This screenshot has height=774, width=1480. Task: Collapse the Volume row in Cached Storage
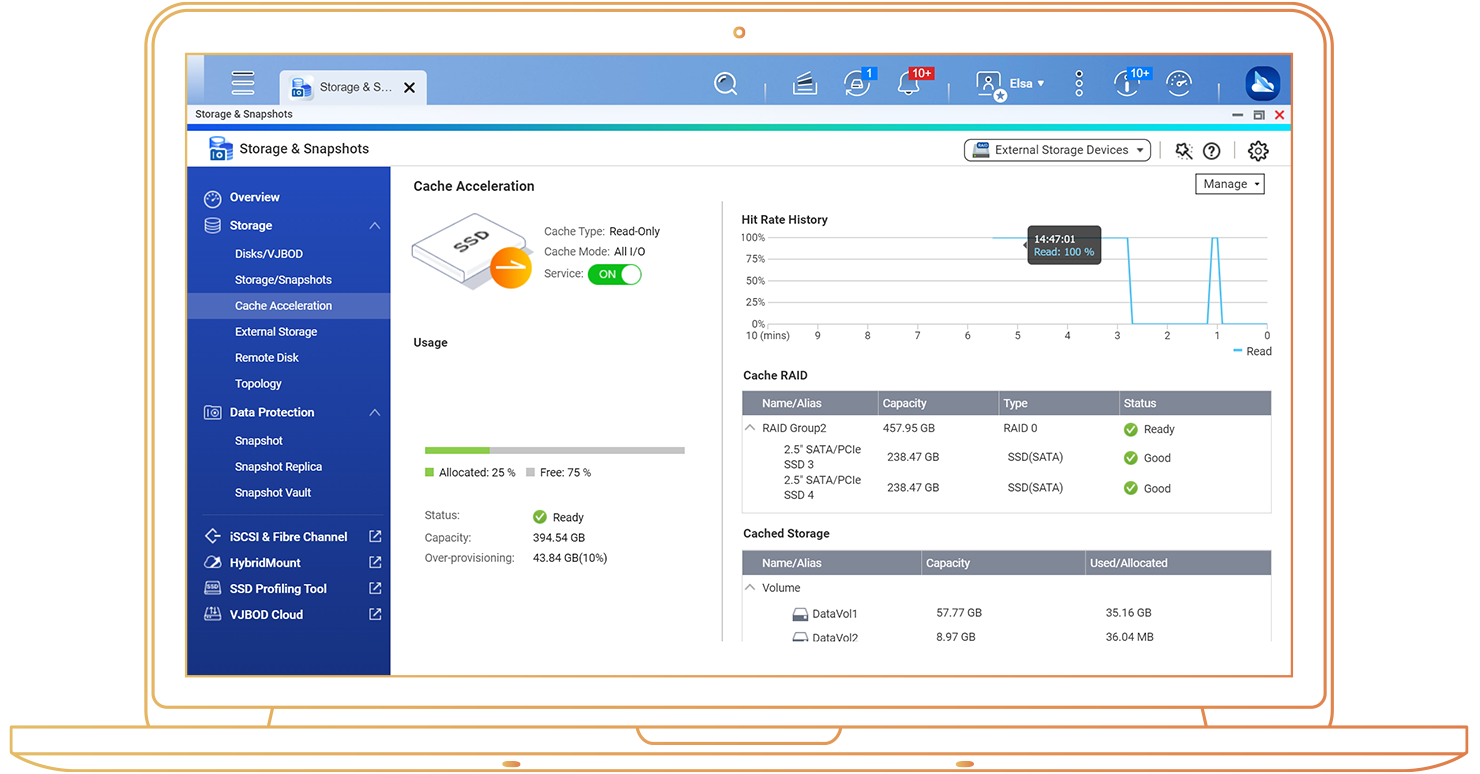click(x=750, y=588)
